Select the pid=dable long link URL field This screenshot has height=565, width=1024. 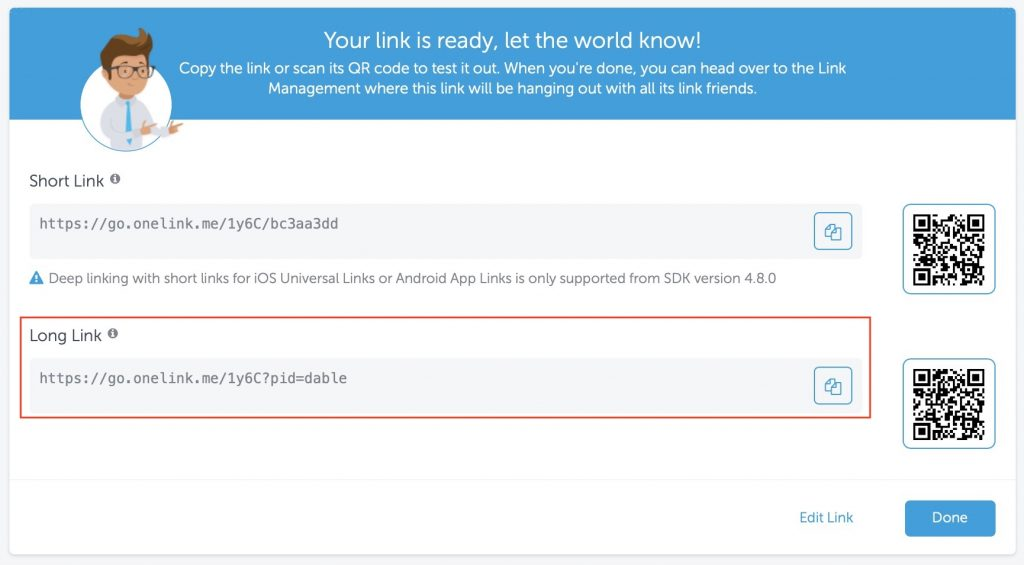(445, 385)
